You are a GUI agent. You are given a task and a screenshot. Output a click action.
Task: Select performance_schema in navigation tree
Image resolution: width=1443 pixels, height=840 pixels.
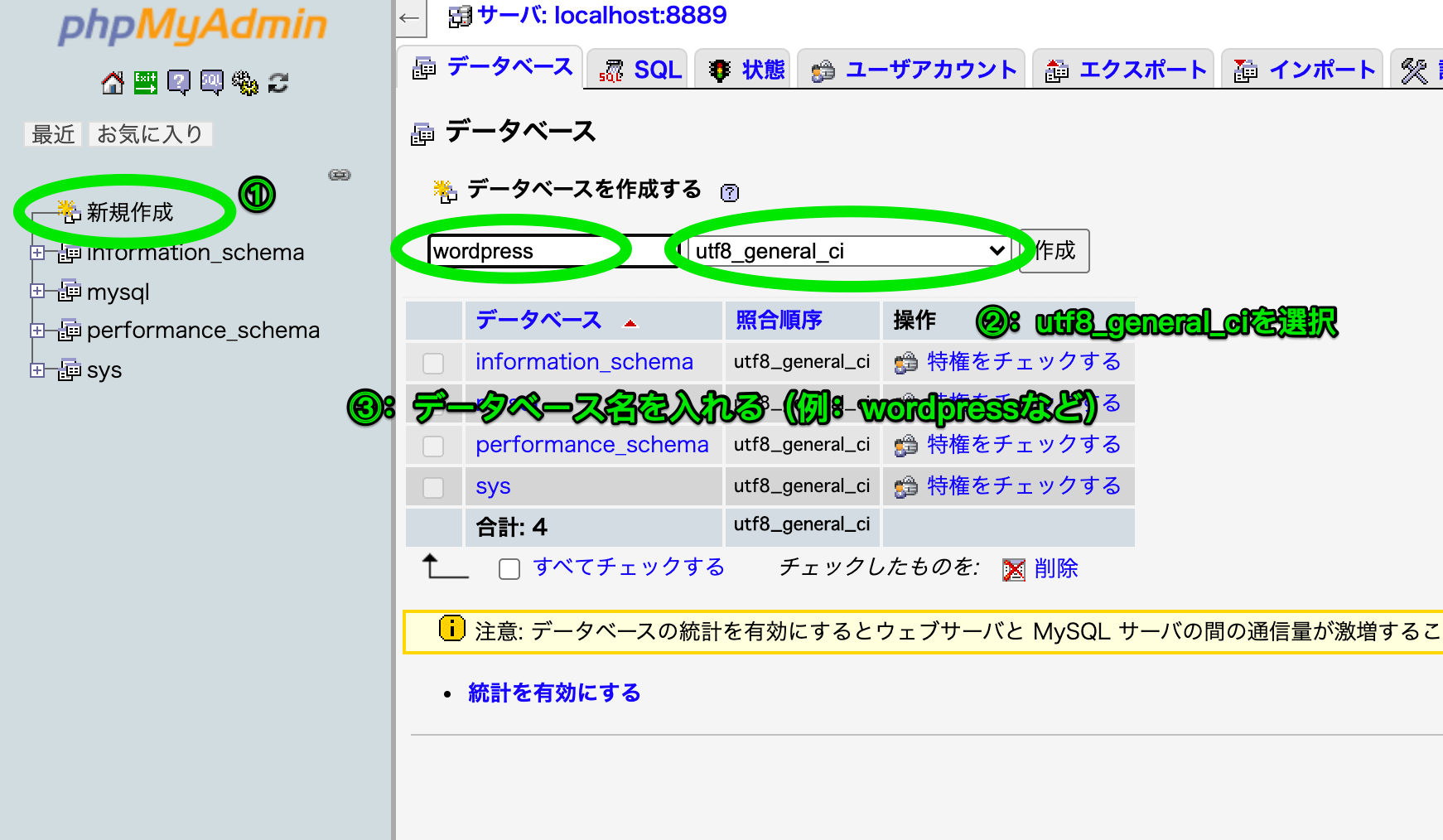click(203, 331)
